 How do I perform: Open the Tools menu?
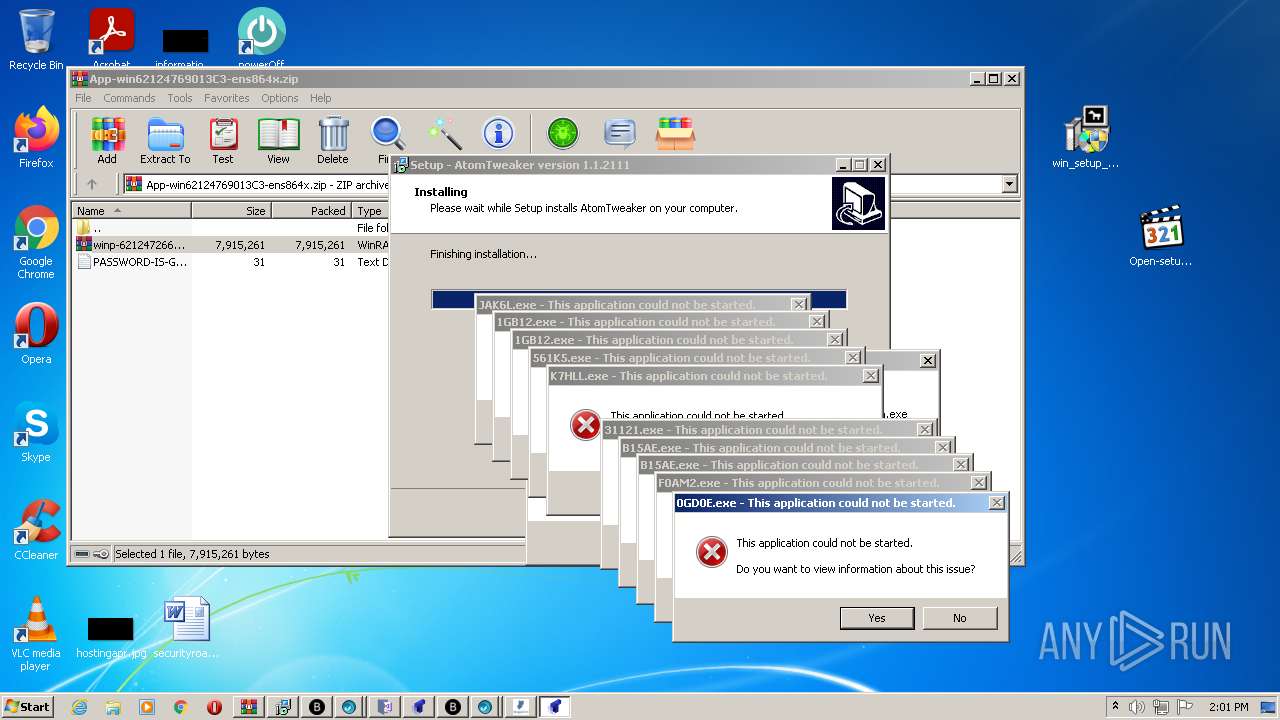(x=180, y=98)
